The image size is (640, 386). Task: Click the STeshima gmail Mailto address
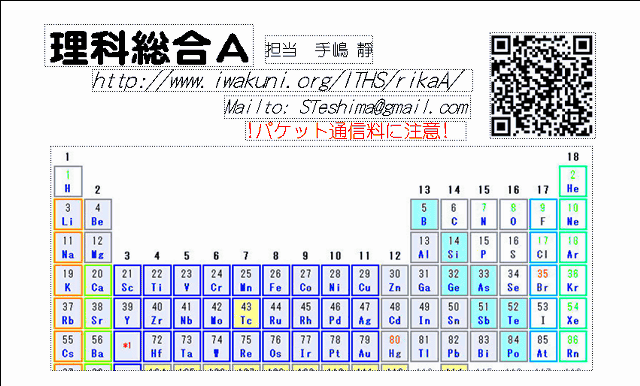347,107
